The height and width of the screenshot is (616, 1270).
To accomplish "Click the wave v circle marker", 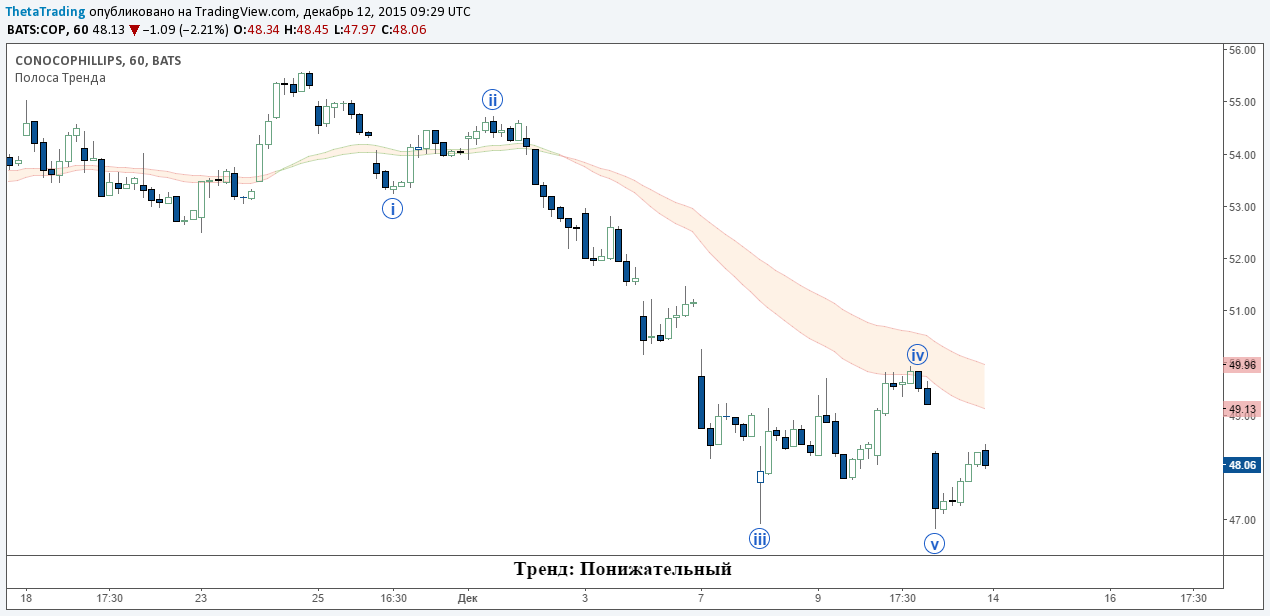I will click(935, 544).
